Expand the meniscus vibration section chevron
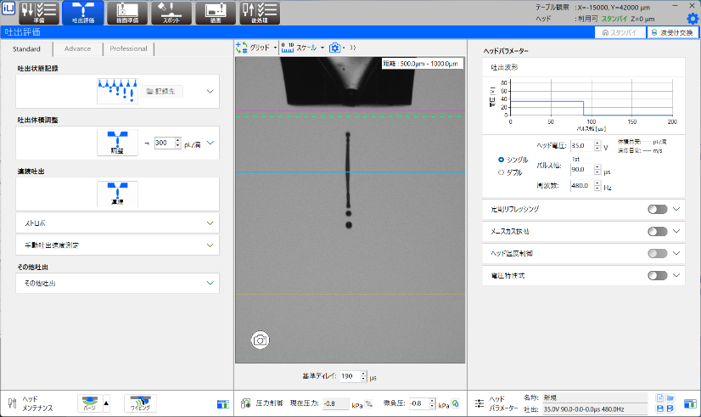Viewport: 701px width, 417px height. [x=677, y=231]
